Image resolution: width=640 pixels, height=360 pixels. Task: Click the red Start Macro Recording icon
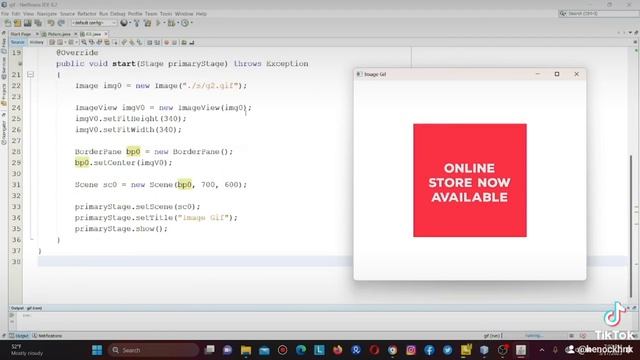[x=166, y=42]
